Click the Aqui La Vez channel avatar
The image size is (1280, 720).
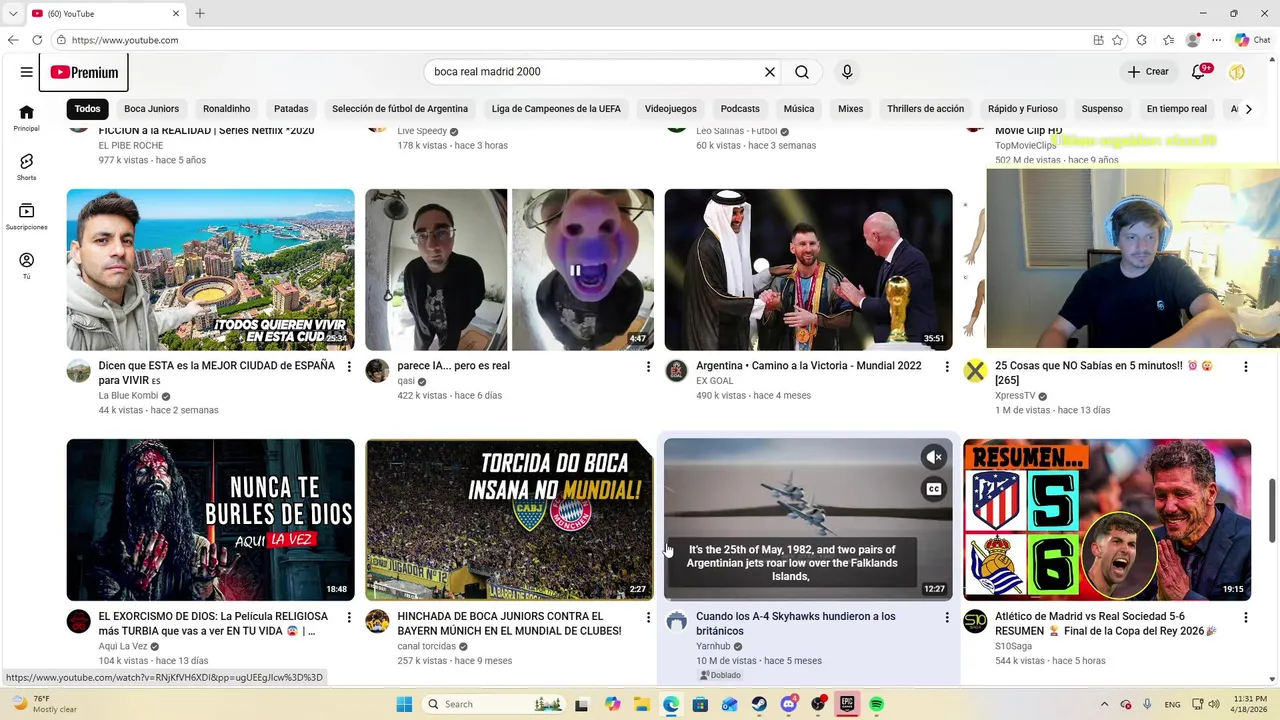tap(78, 622)
